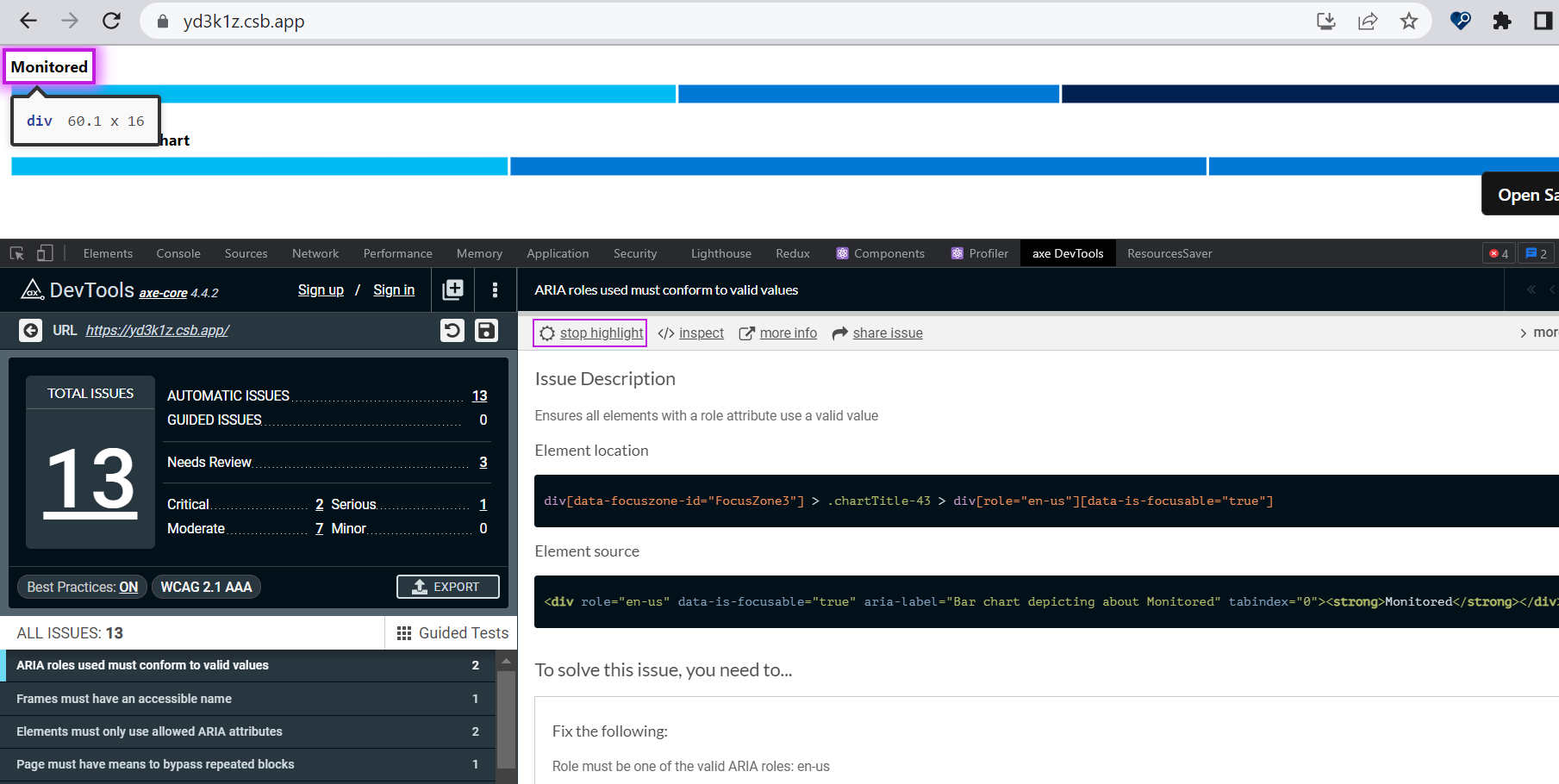Switch to the Elements tab
Image resolution: width=1559 pixels, height=784 pixels.
pyautogui.click(x=108, y=253)
